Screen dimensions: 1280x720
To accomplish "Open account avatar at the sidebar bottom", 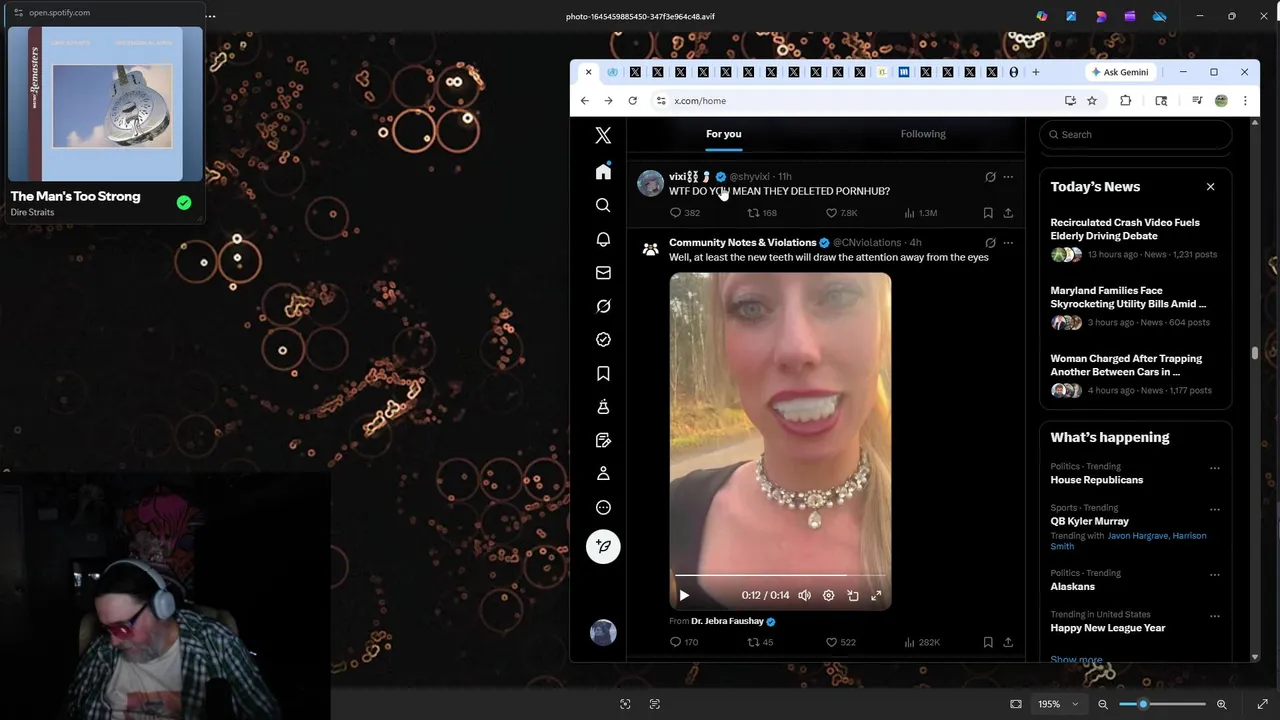I will click(x=603, y=632).
